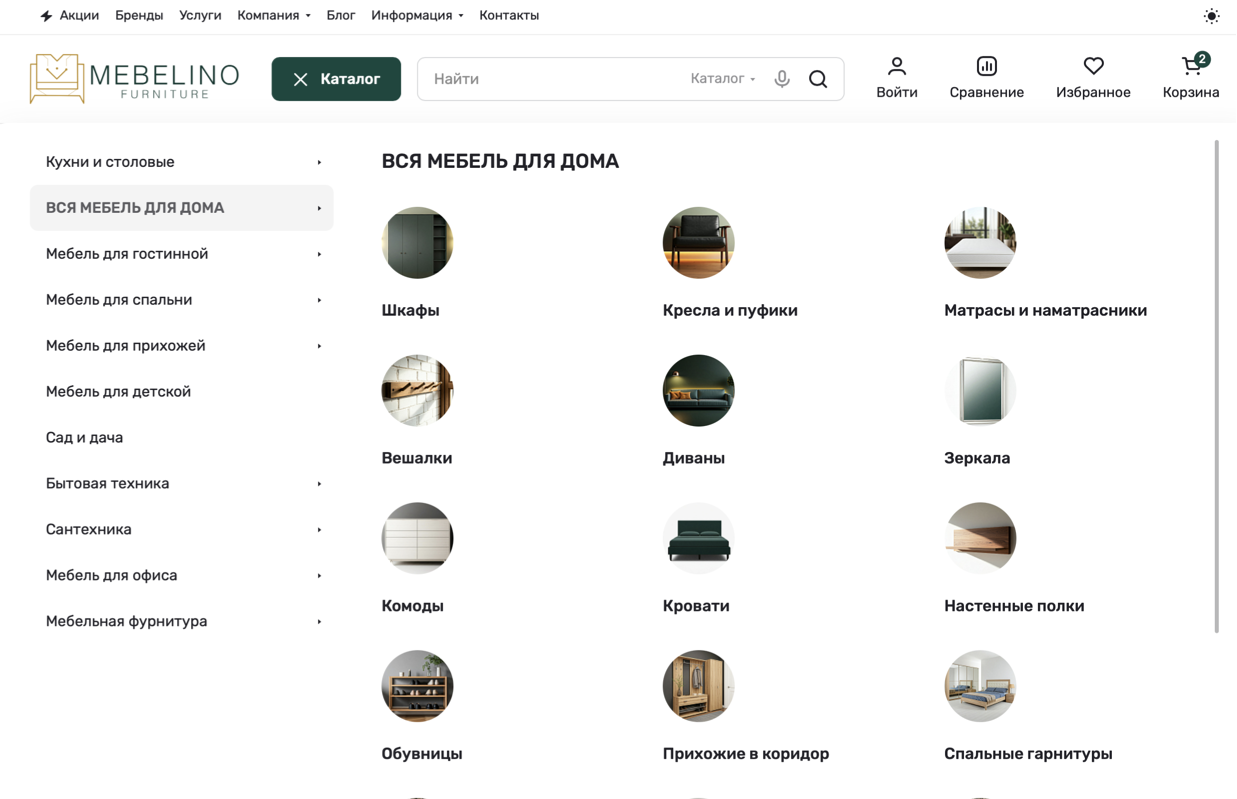Open the Матрасы и наматрасники text link
The image size is (1237, 799).
(x=1045, y=311)
